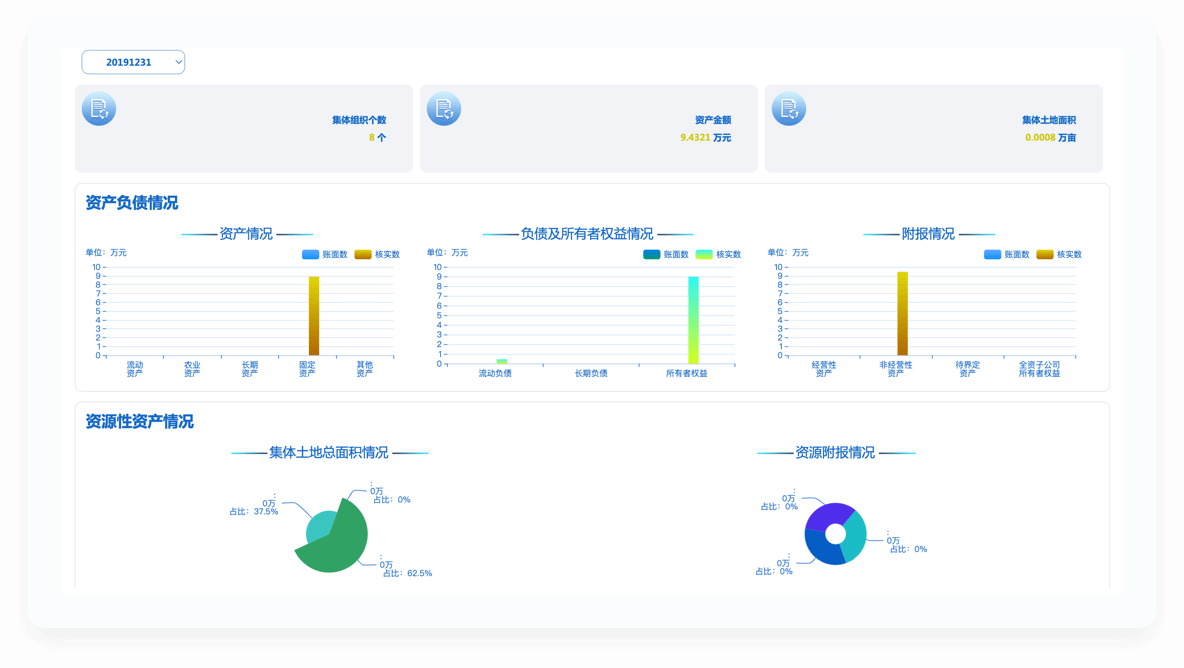Image resolution: width=1184 pixels, height=668 pixels.
Task: Click the teal 37.5% pie slice
Action: tap(319, 526)
